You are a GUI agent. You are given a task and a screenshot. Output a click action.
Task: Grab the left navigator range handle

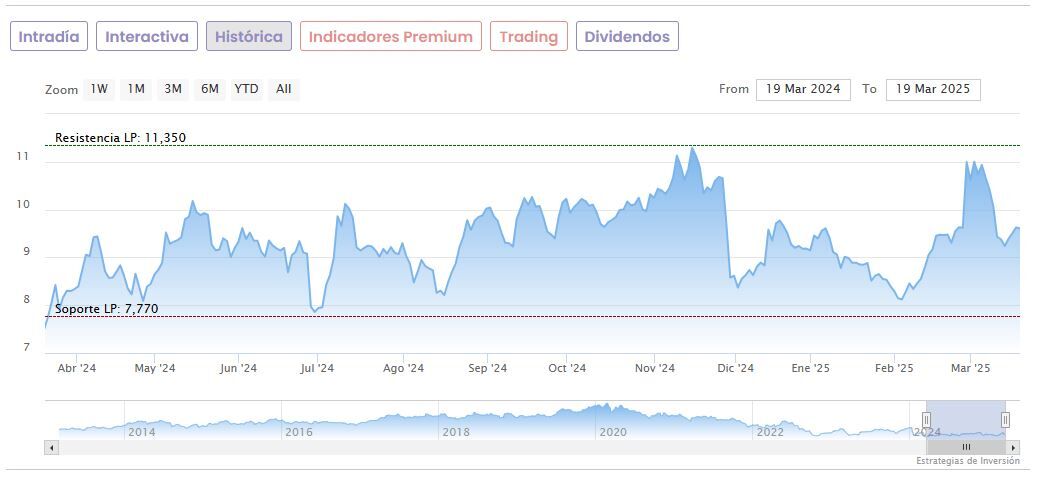(927, 420)
